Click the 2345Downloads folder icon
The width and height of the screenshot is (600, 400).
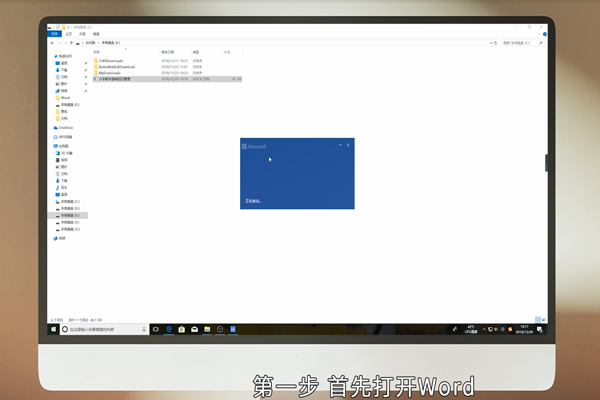pyautogui.click(x=96, y=60)
